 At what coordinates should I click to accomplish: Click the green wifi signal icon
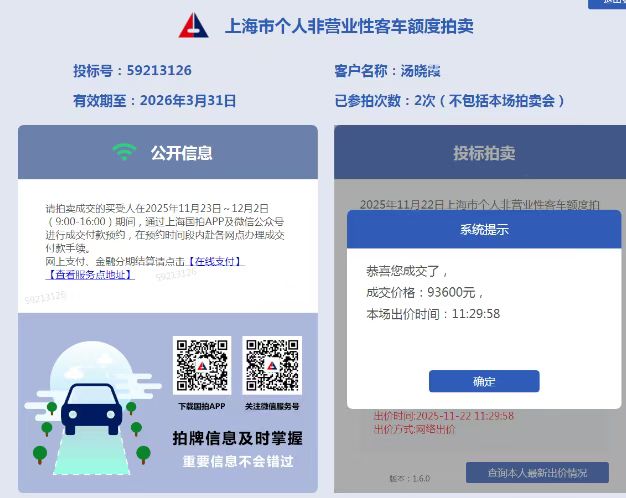[x=124, y=152]
